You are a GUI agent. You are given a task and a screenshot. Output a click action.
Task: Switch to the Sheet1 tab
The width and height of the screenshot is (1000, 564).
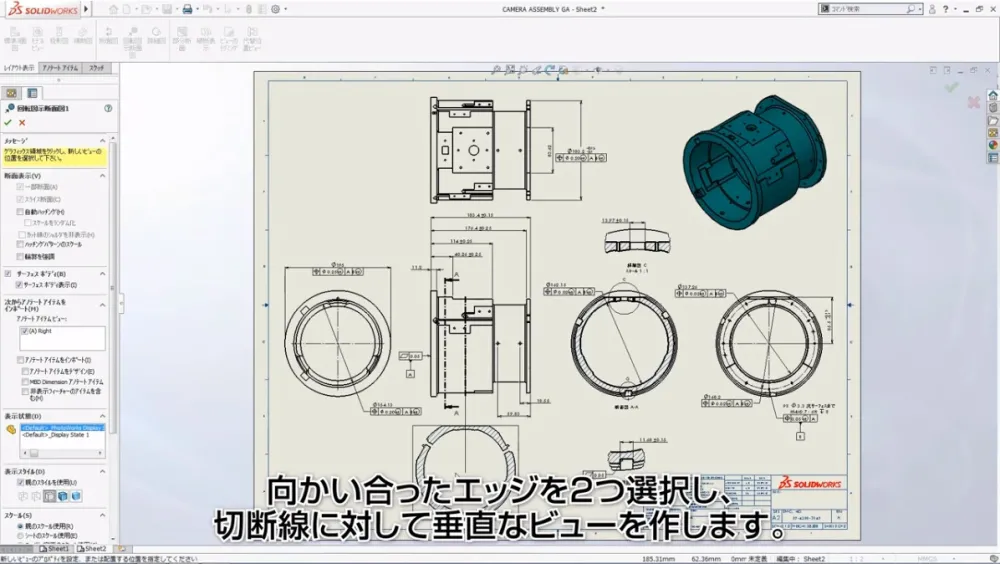pos(54,549)
